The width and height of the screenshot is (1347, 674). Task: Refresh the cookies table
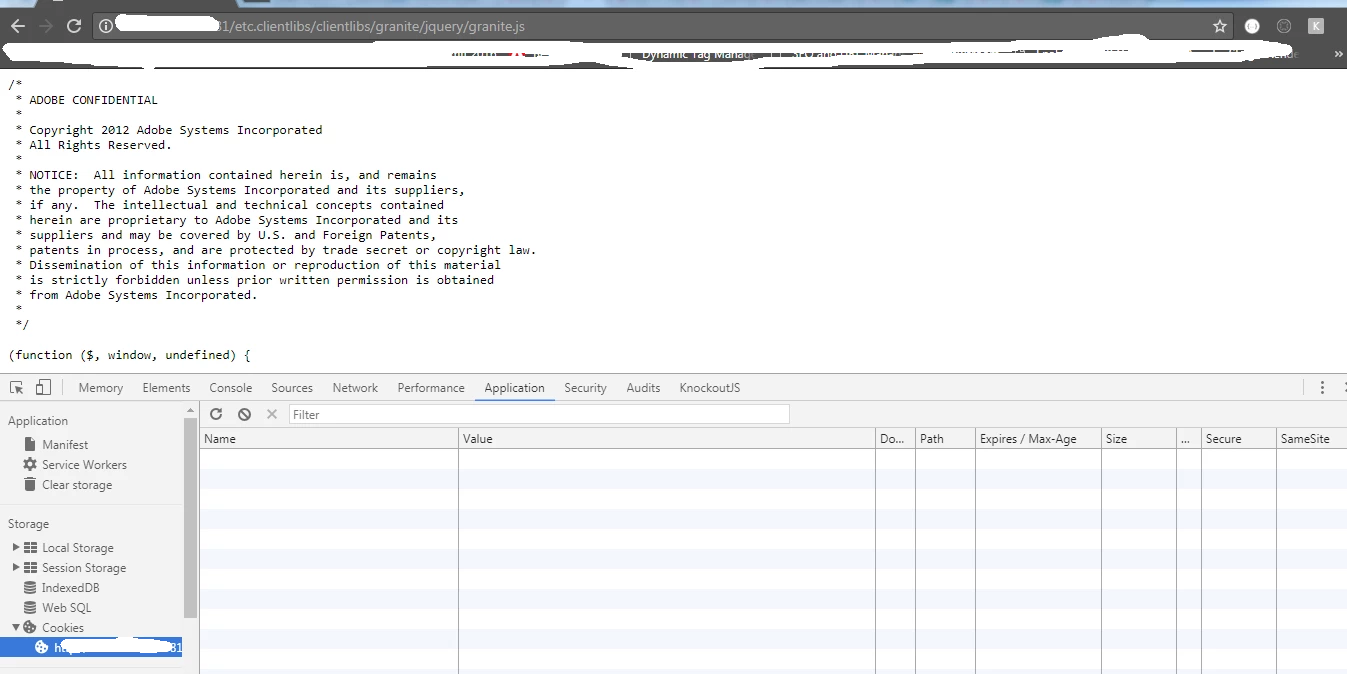pos(216,414)
